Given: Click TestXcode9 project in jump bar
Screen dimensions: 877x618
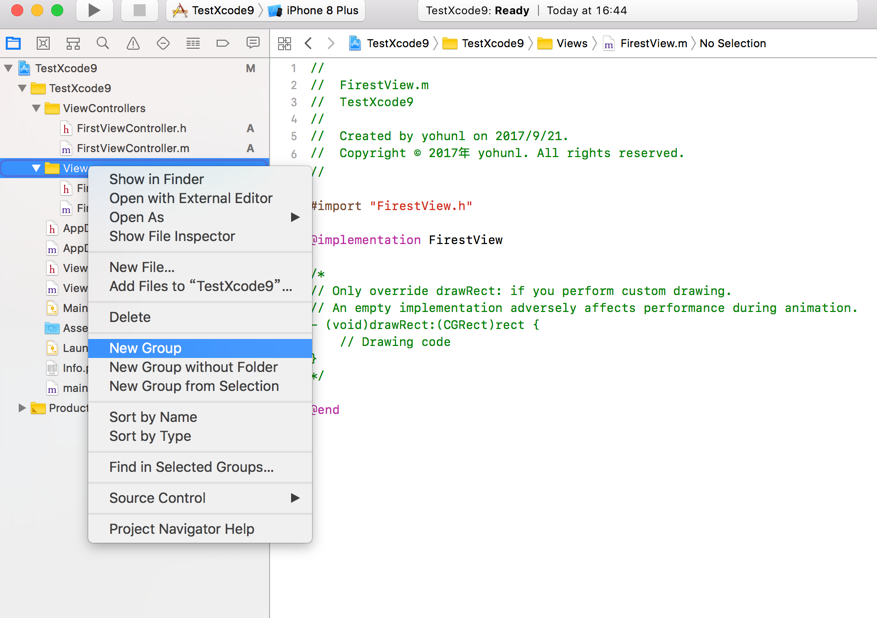Looking at the screenshot, I should tap(389, 44).
